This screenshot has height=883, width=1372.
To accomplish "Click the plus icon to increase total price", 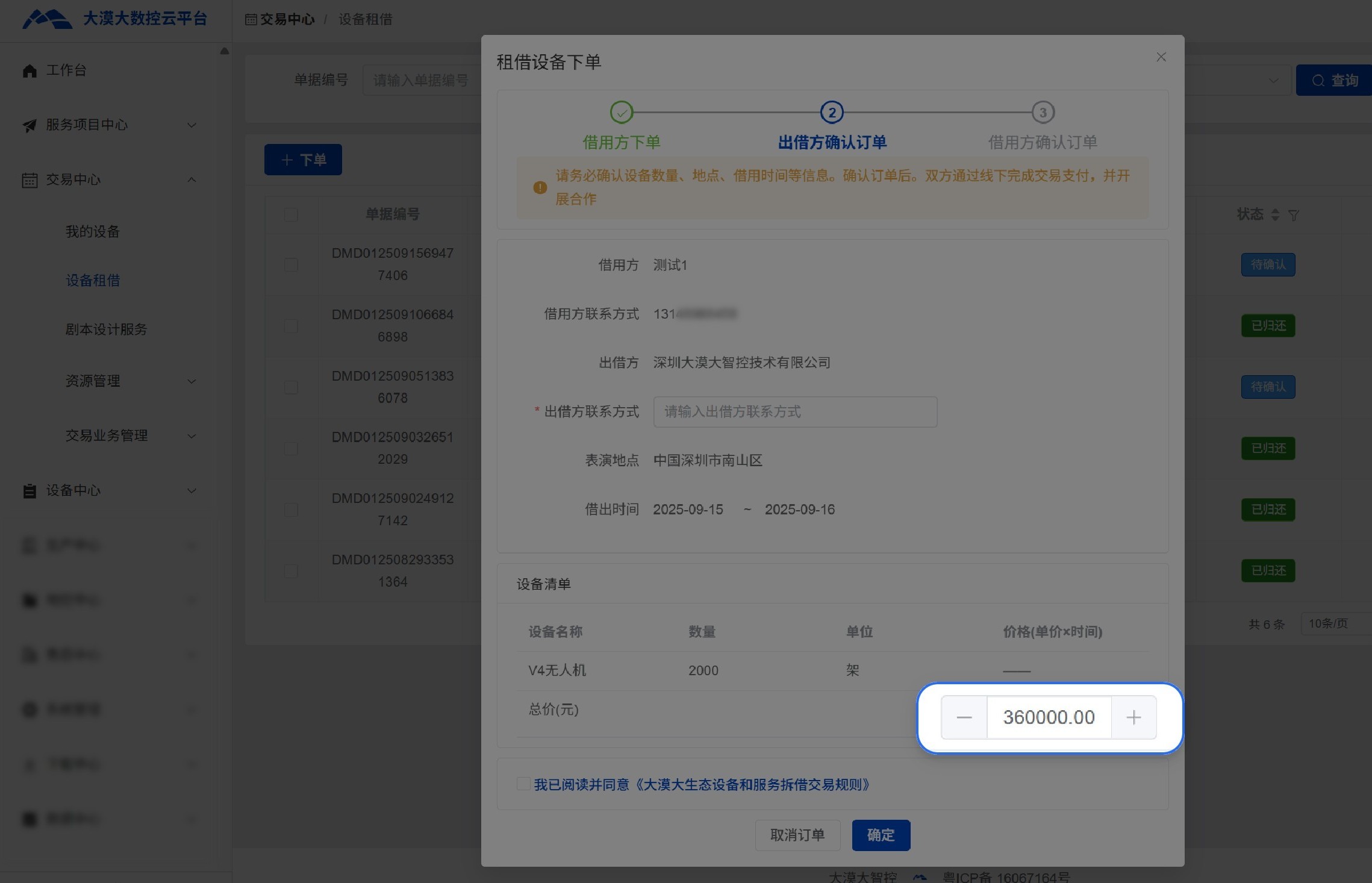I will click(1133, 717).
